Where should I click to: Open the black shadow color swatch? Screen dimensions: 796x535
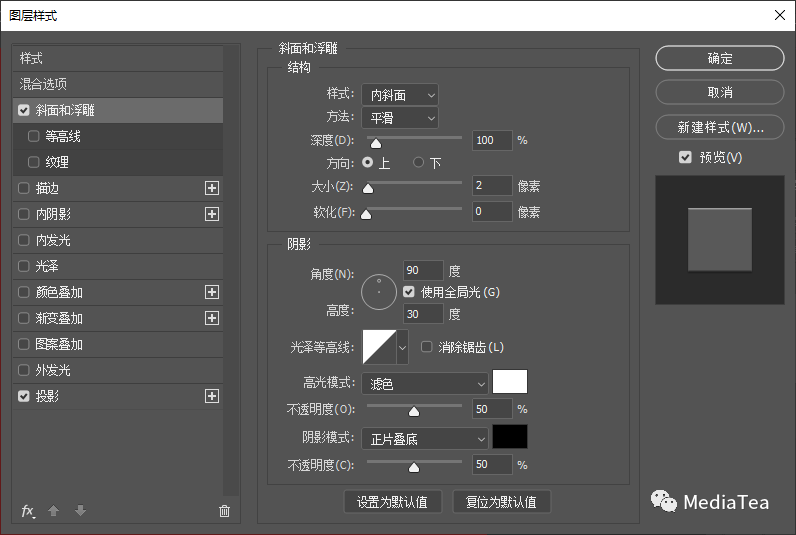(x=510, y=437)
